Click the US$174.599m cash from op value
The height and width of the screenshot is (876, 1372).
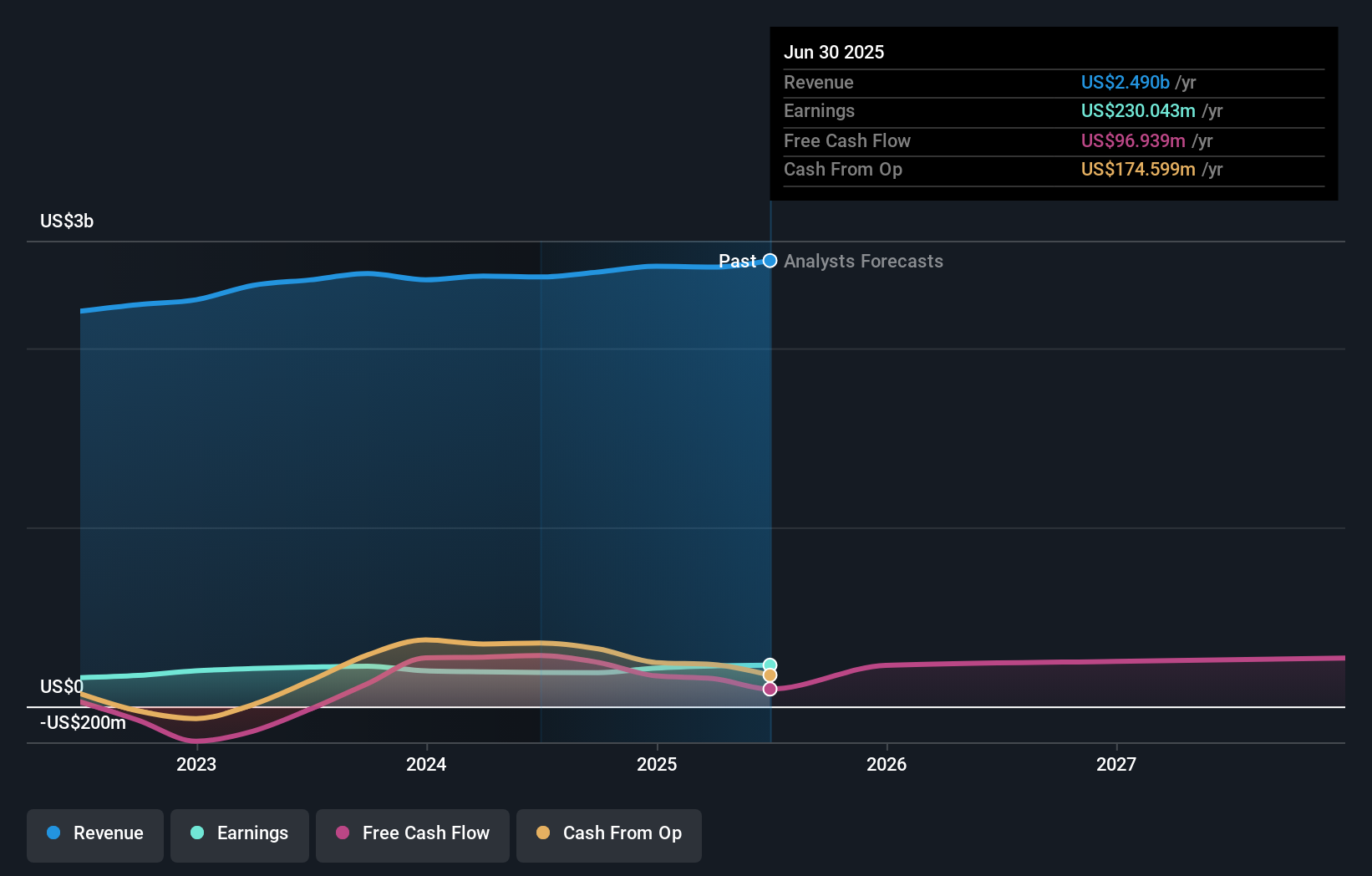pyautogui.click(x=1137, y=170)
